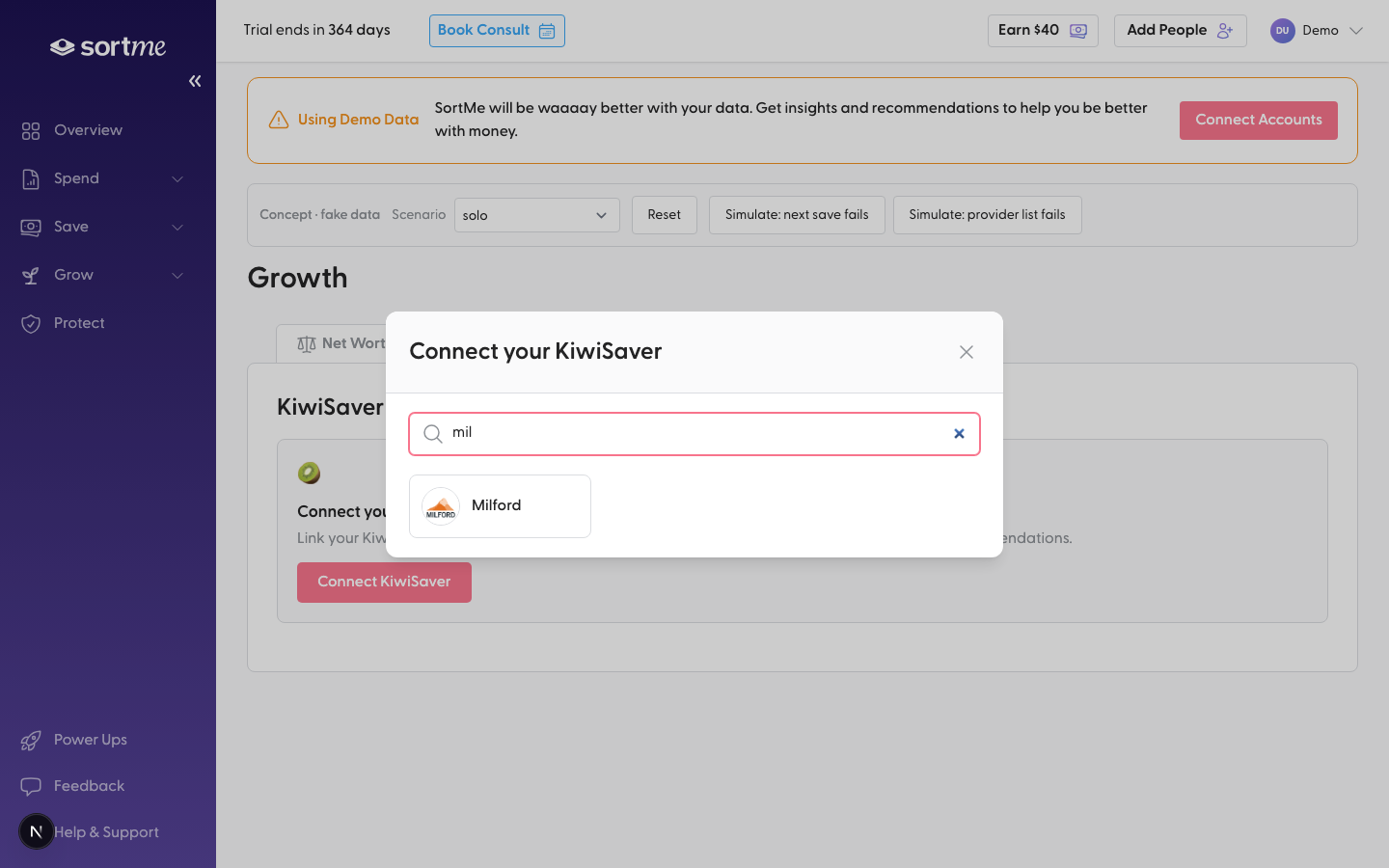
Task: Open the Demo user account dropdown
Action: (1318, 31)
